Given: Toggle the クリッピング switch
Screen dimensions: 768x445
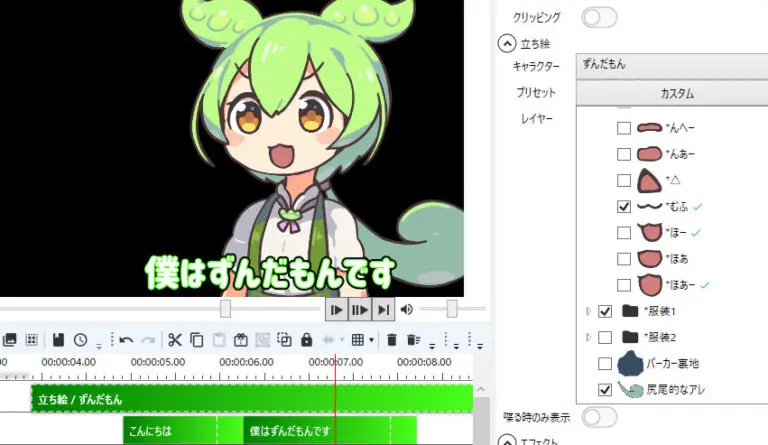Looking at the screenshot, I should click(x=599, y=17).
